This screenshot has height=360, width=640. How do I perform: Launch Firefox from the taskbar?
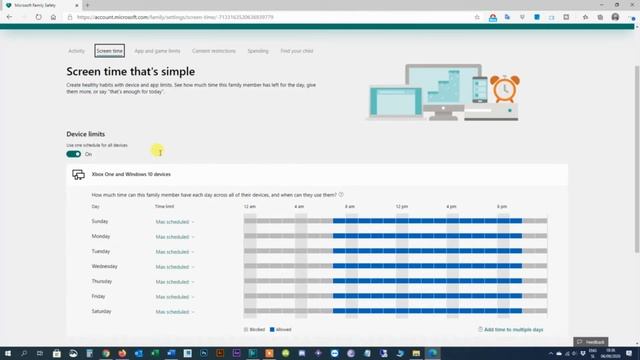[122, 353]
